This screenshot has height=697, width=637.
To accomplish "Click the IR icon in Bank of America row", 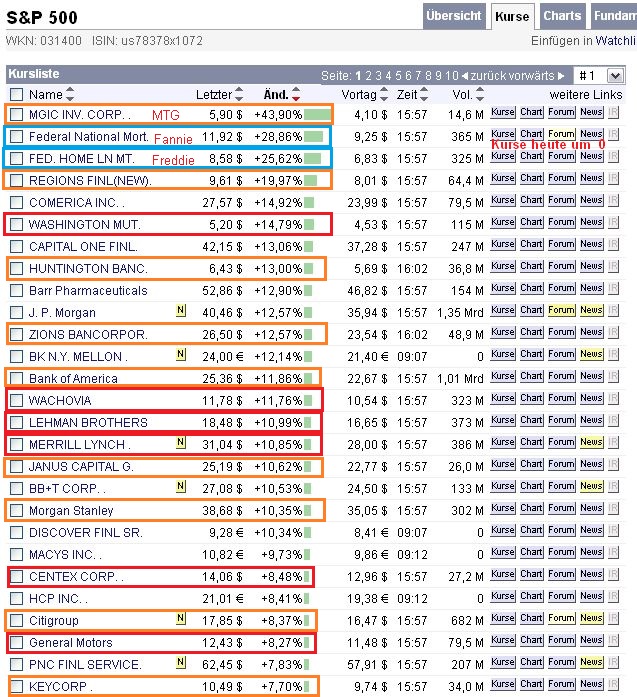I will tap(613, 376).
